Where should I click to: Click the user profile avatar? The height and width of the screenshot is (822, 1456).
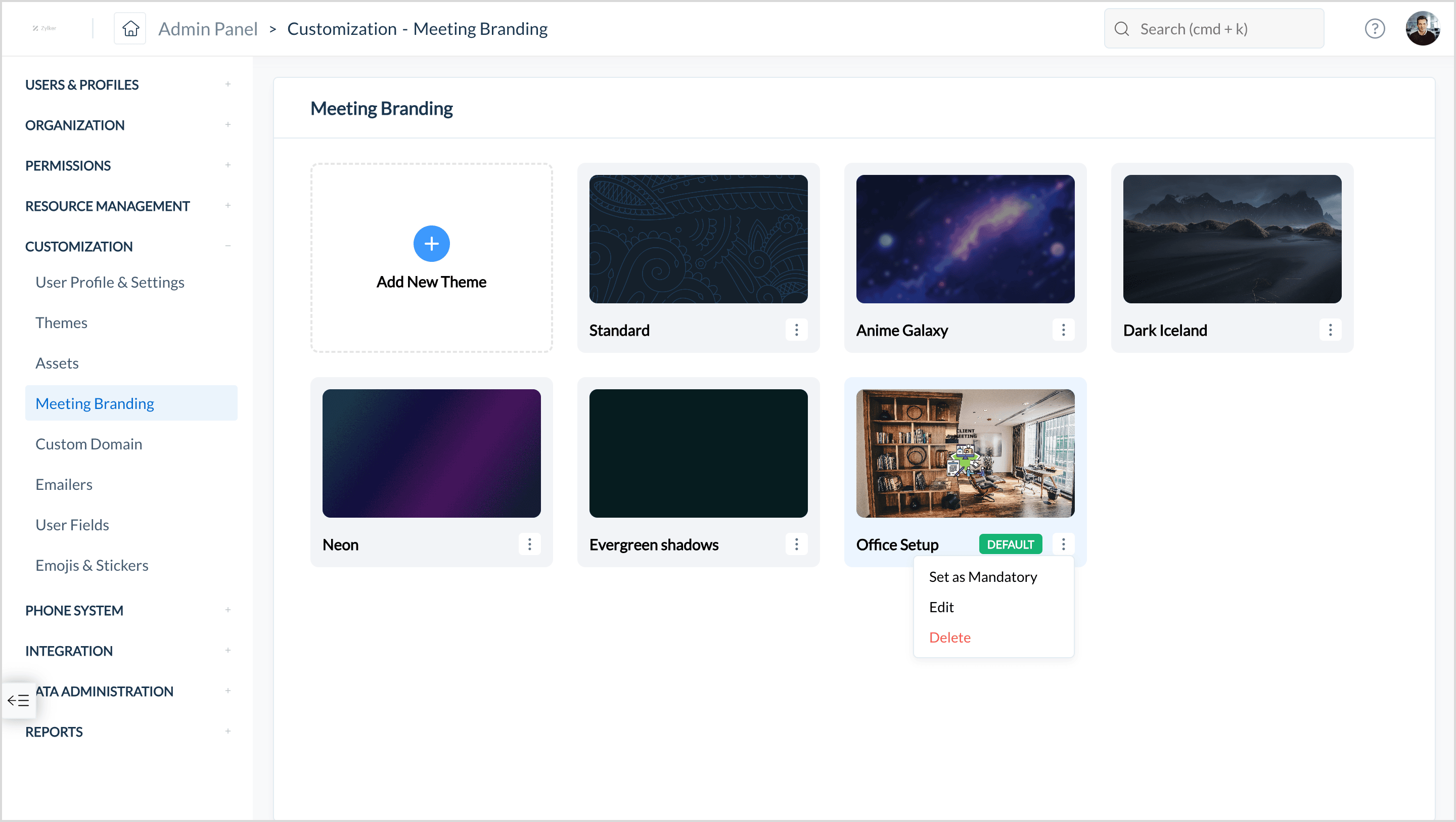tap(1422, 28)
